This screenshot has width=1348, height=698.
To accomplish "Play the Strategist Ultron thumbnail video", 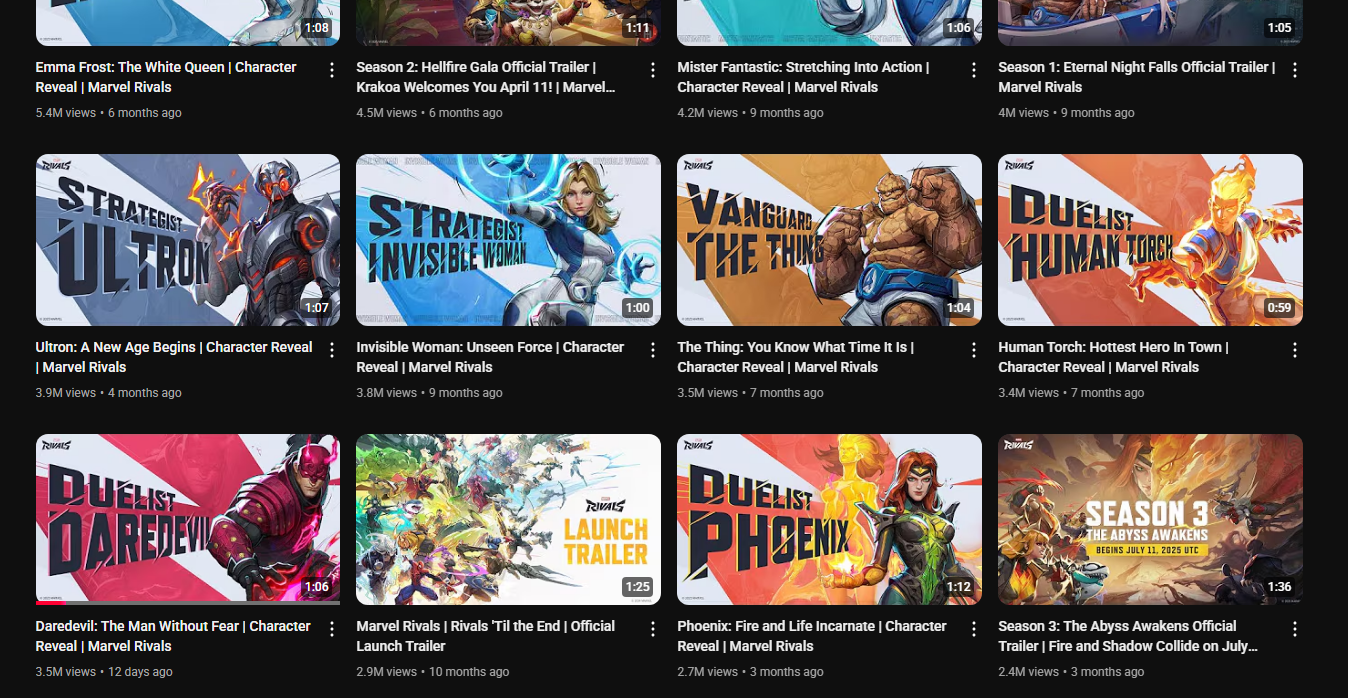I will 188,240.
